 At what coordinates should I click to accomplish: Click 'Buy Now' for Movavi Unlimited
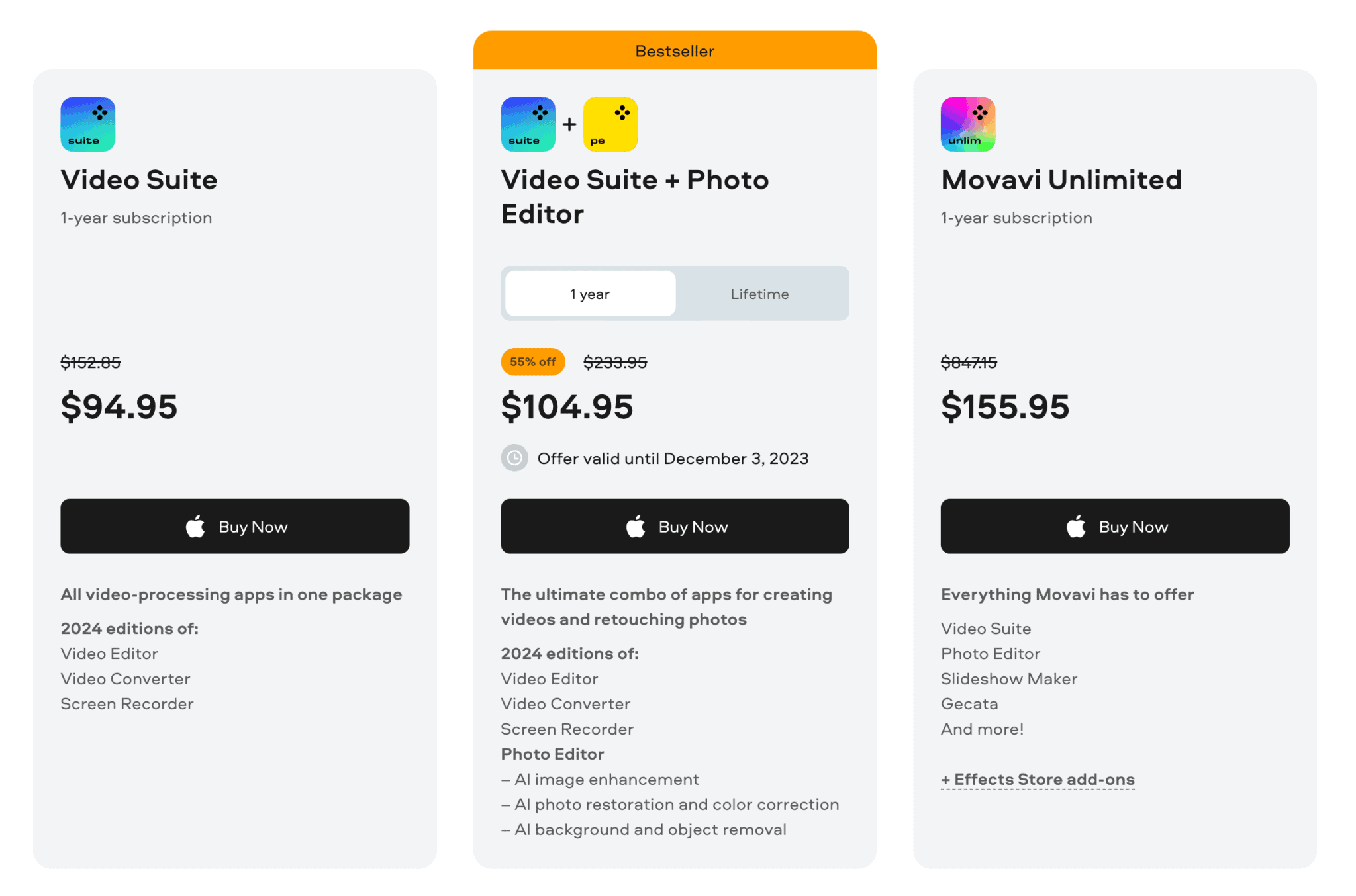click(x=1114, y=526)
